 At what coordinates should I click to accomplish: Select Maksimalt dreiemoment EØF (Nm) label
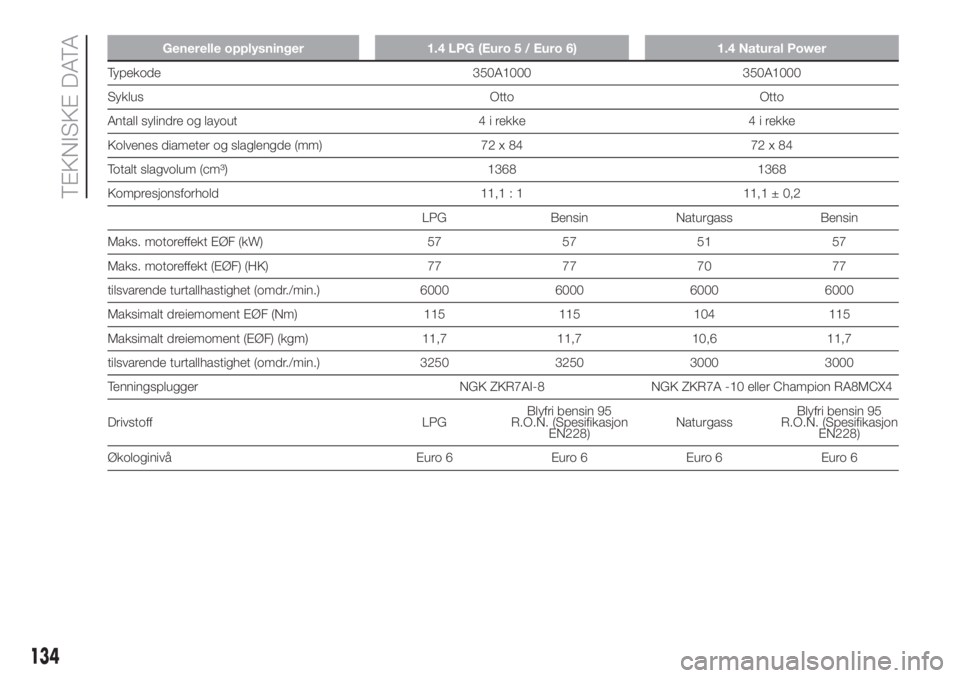[202, 314]
